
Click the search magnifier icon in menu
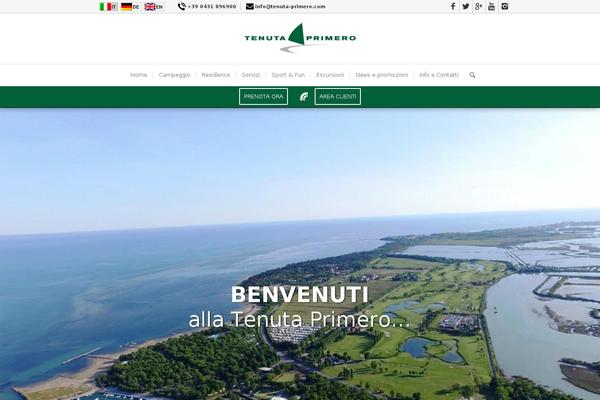(x=473, y=75)
